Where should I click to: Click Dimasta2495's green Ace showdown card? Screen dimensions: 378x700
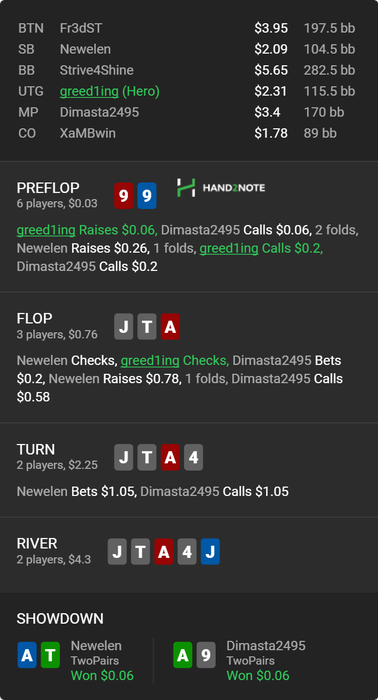(x=183, y=655)
